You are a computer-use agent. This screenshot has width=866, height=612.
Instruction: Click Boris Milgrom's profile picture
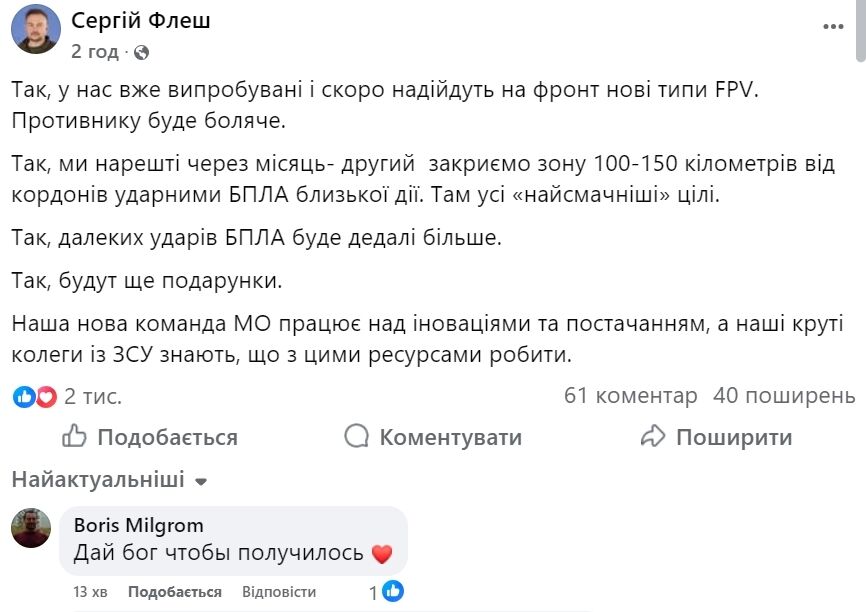pyautogui.click(x=31, y=530)
